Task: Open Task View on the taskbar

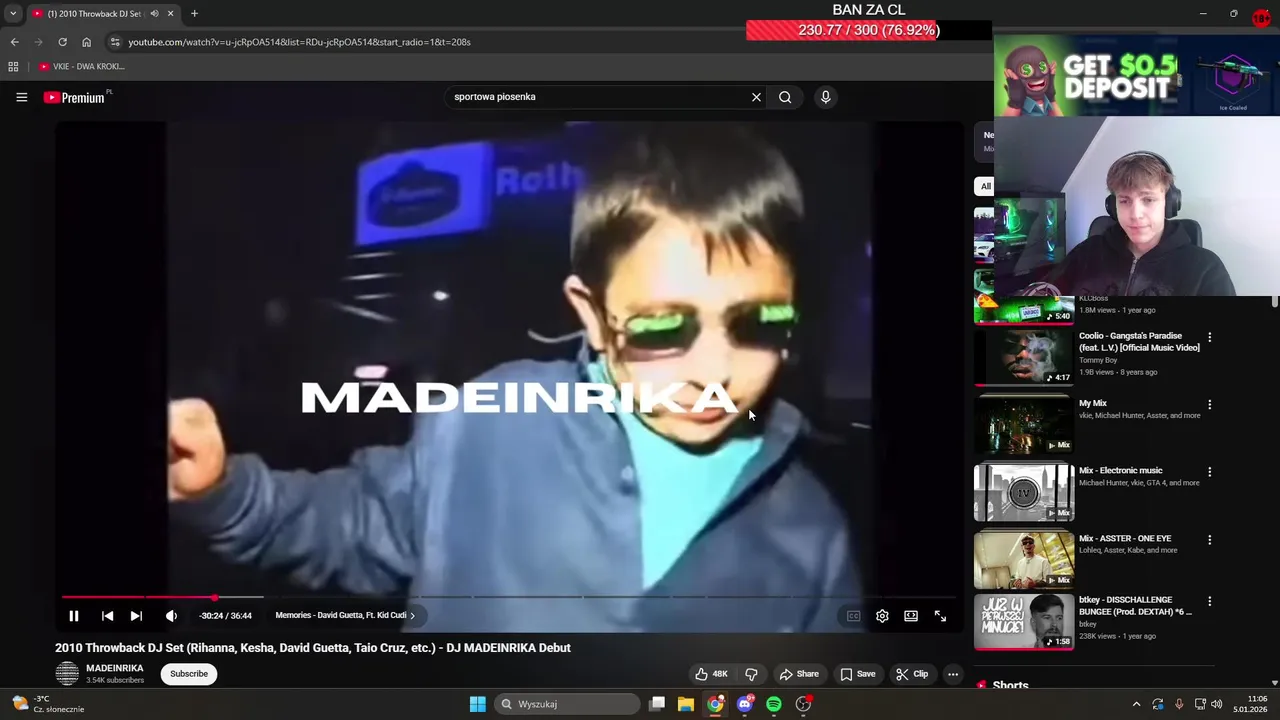Action: click(x=657, y=704)
